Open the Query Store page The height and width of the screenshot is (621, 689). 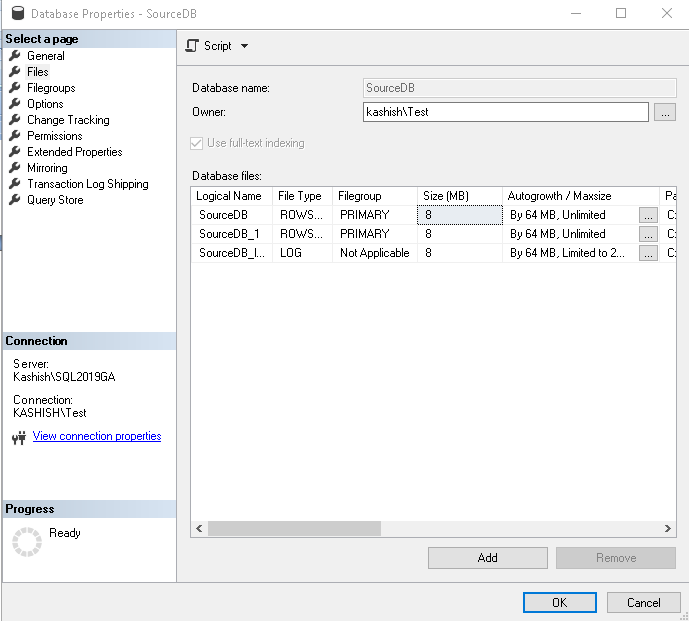click(55, 200)
